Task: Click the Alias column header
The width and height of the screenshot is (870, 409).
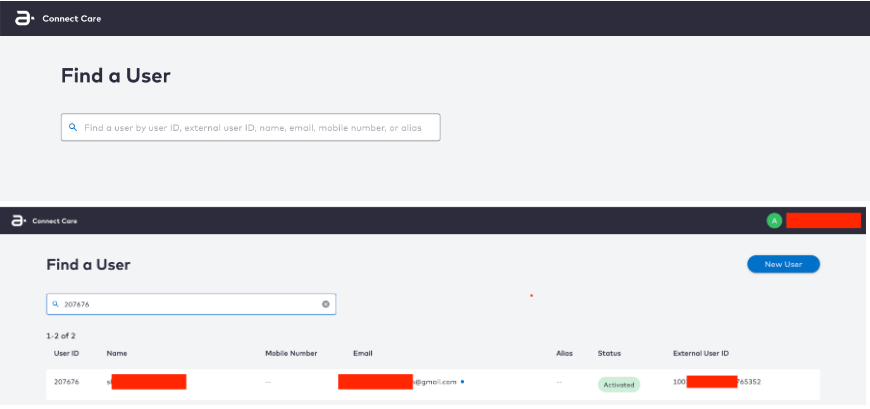Action: (564, 353)
